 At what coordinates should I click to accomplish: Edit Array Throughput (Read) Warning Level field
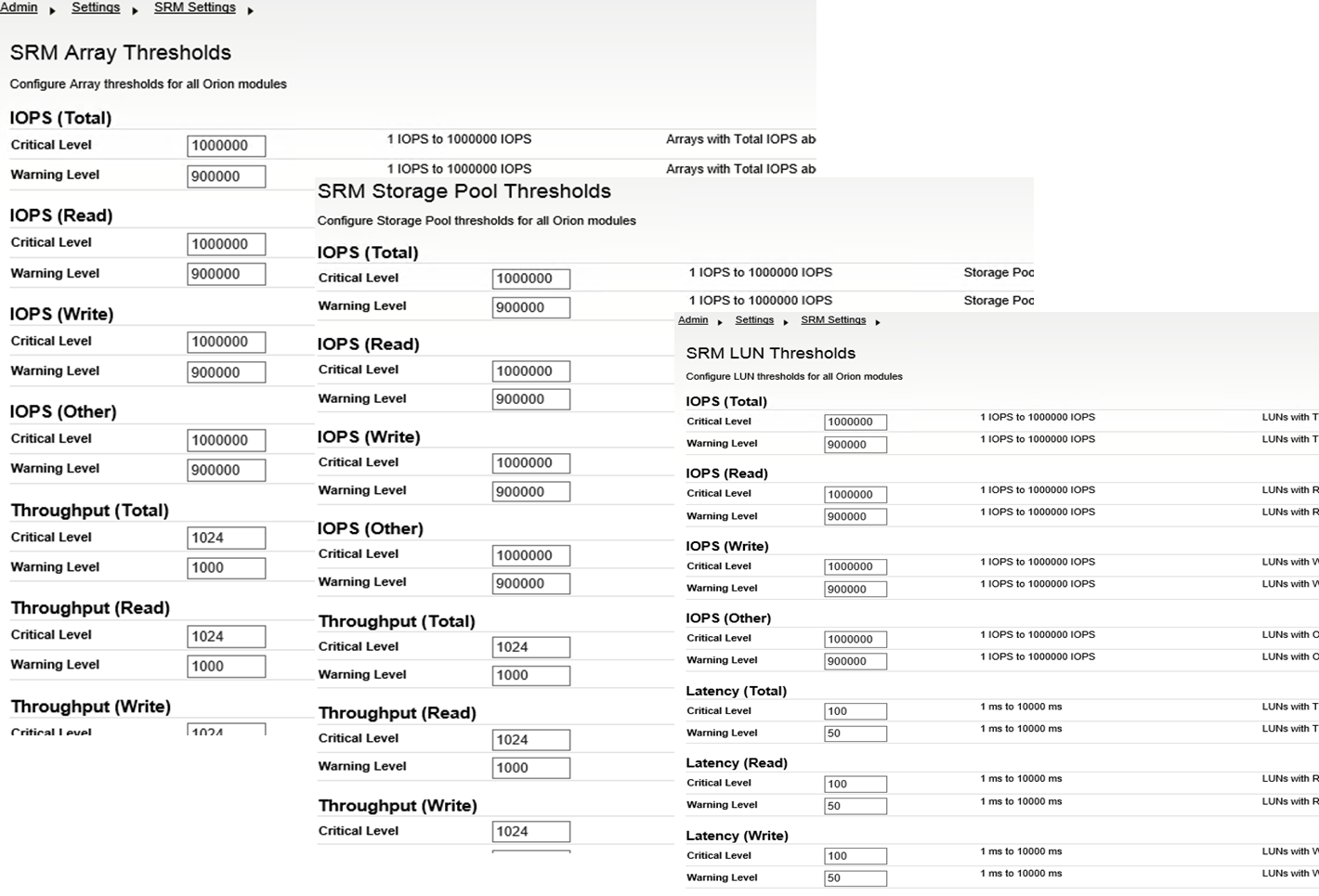(x=227, y=666)
